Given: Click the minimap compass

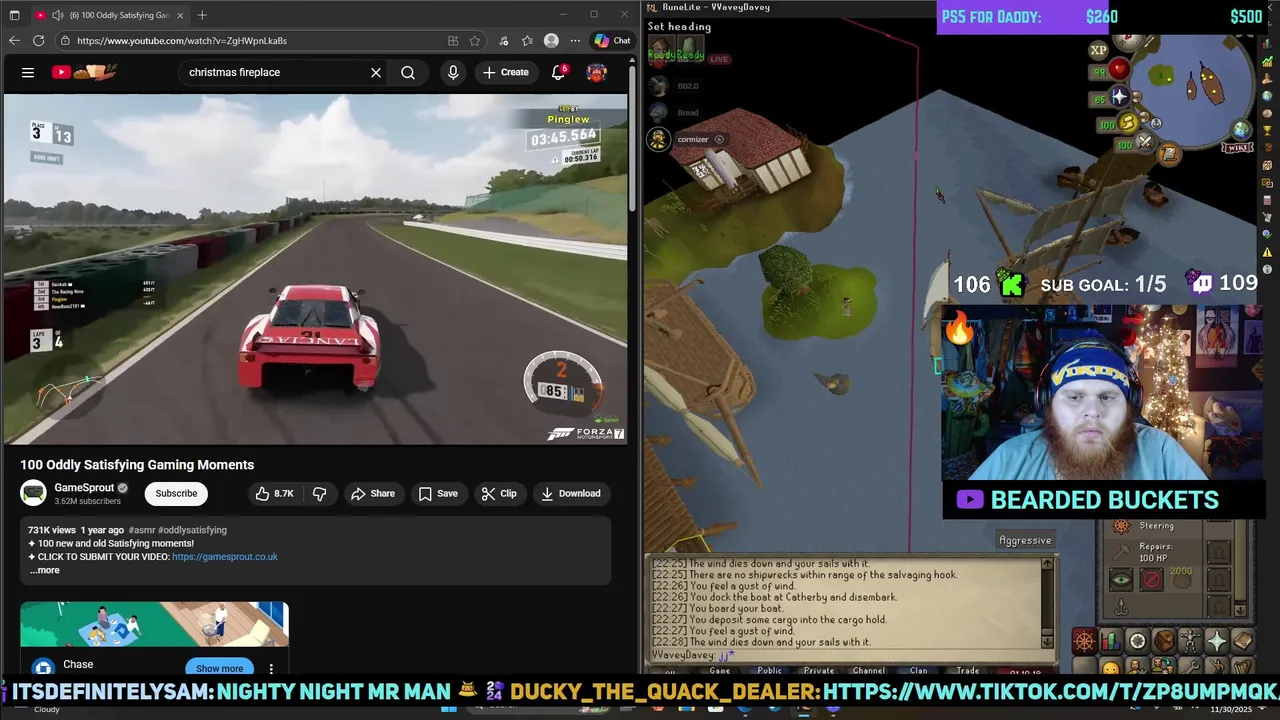Looking at the screenshot, I should pos(1127,41).
